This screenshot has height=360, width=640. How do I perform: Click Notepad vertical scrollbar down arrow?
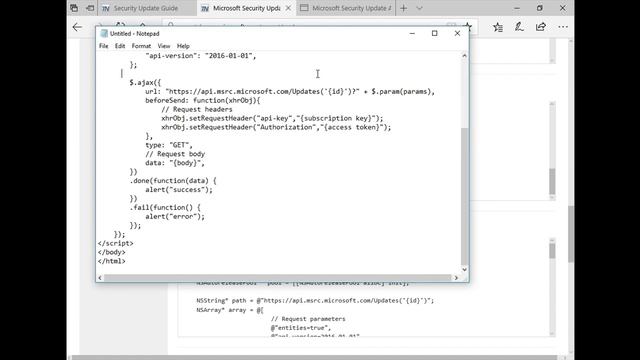(x=464, y=269)
